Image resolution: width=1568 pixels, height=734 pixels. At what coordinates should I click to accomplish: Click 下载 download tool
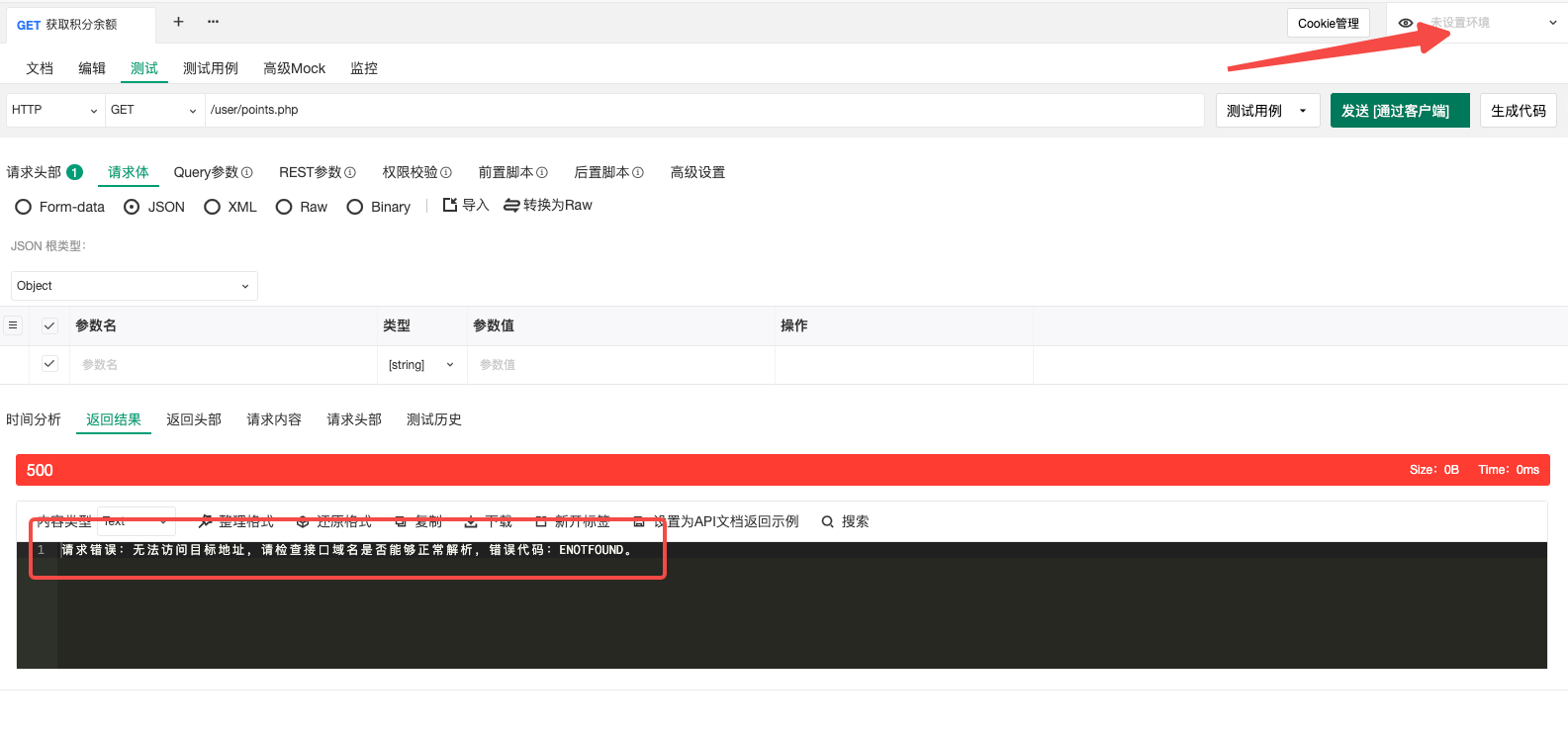click(x=489, y=521)
